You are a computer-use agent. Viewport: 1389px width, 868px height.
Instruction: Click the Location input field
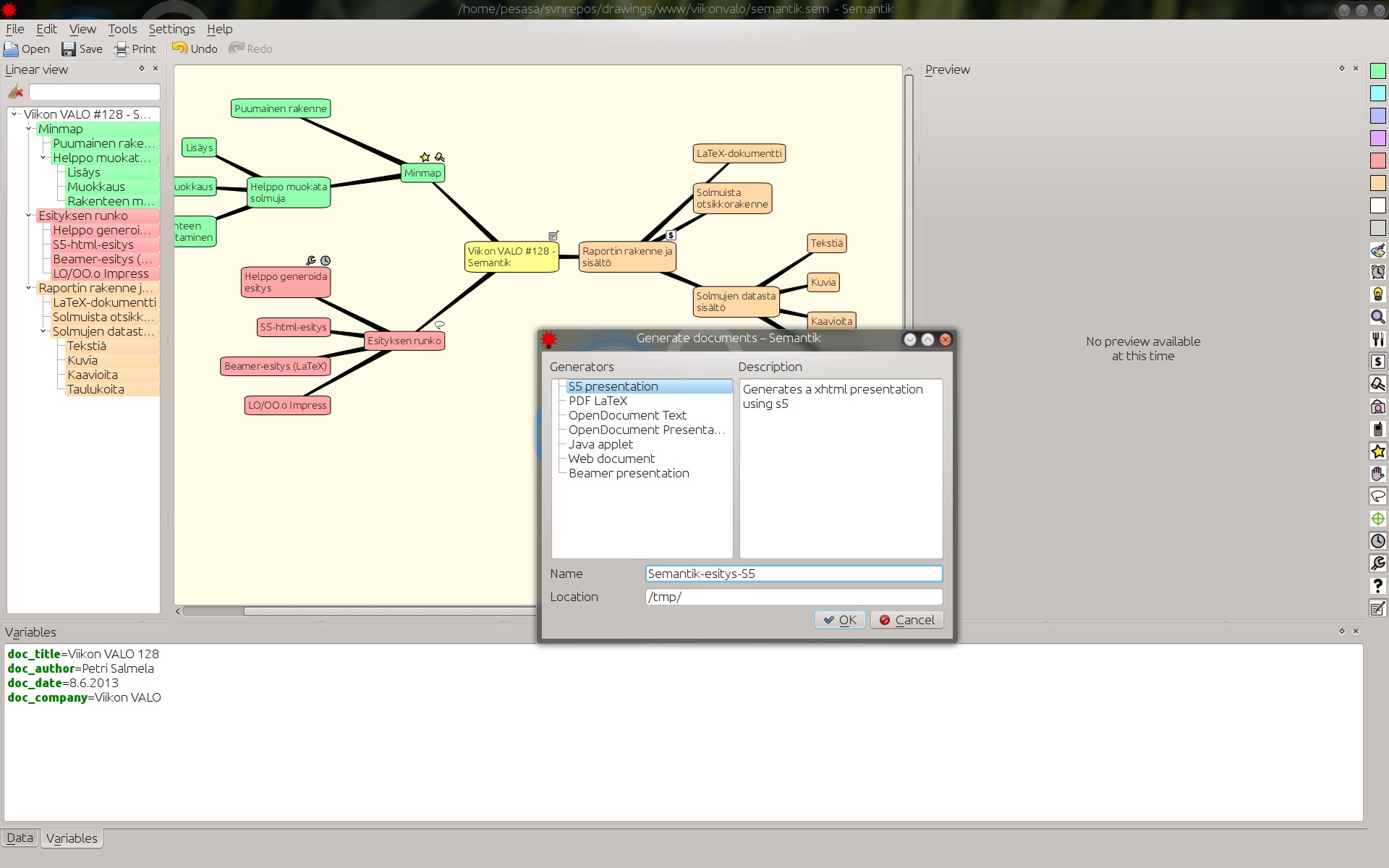[x=794, y=597]
